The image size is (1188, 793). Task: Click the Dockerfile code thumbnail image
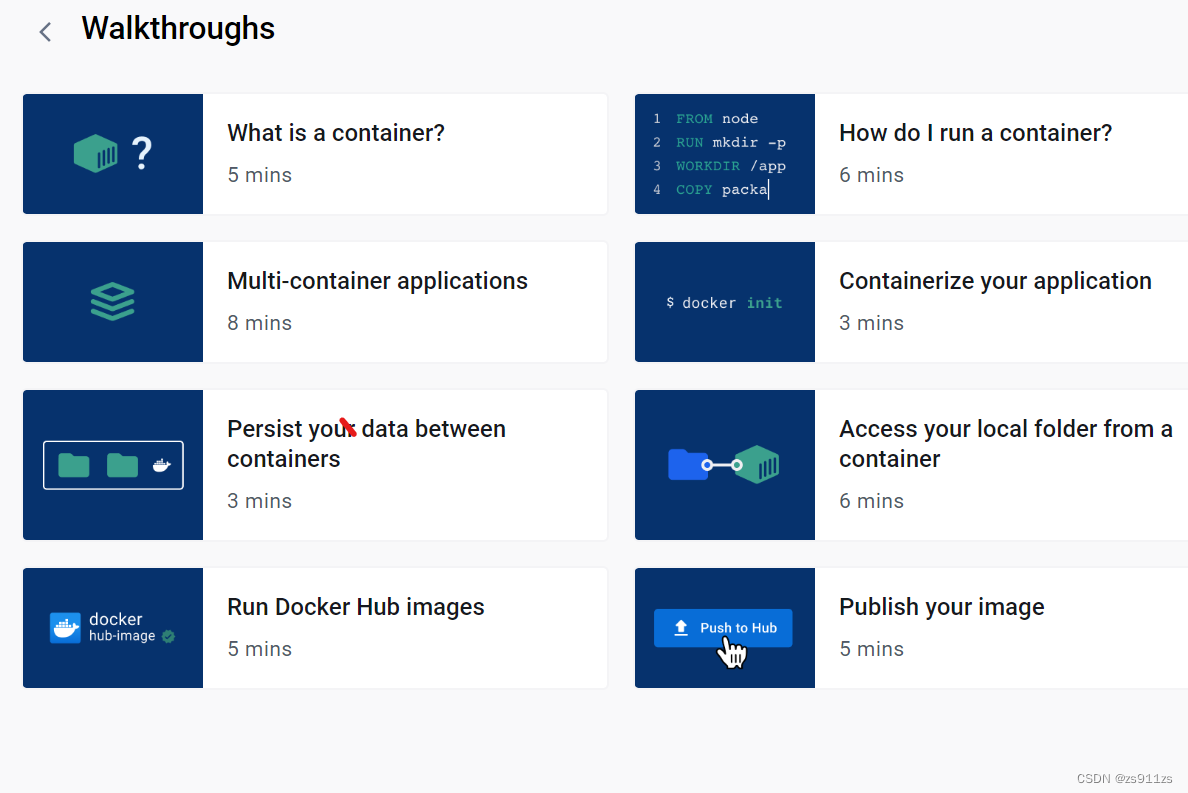pos(725,154)
